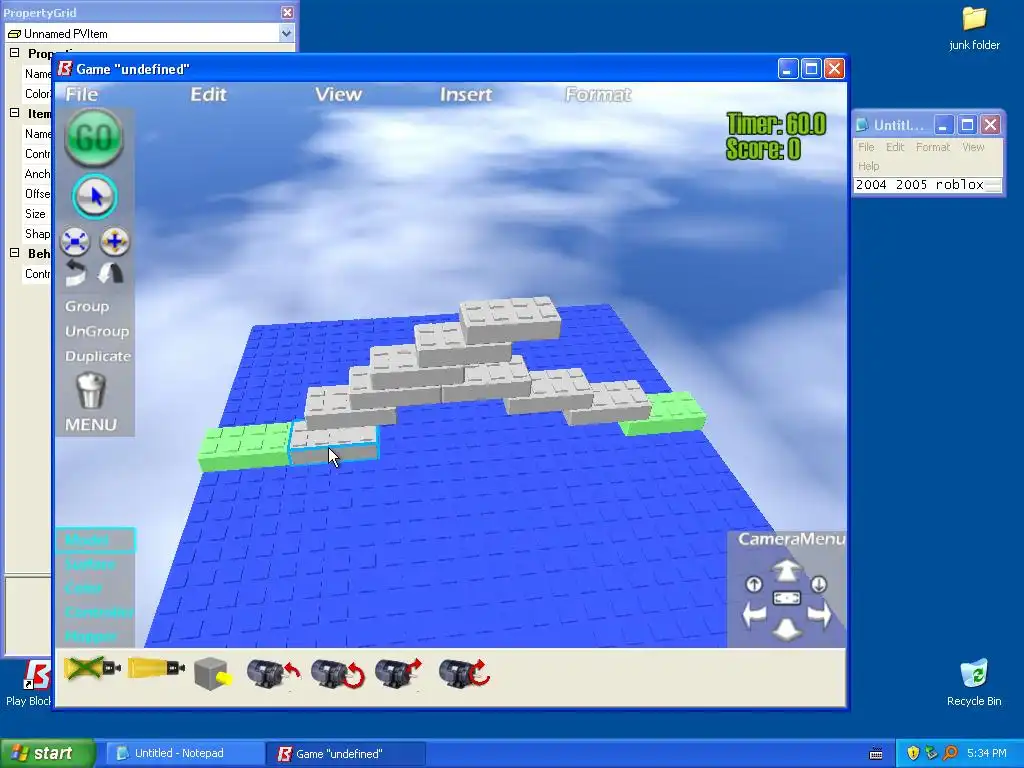Click the security shield tray icon
Viewport: 1024px width, 768px height.
[913, 754]
